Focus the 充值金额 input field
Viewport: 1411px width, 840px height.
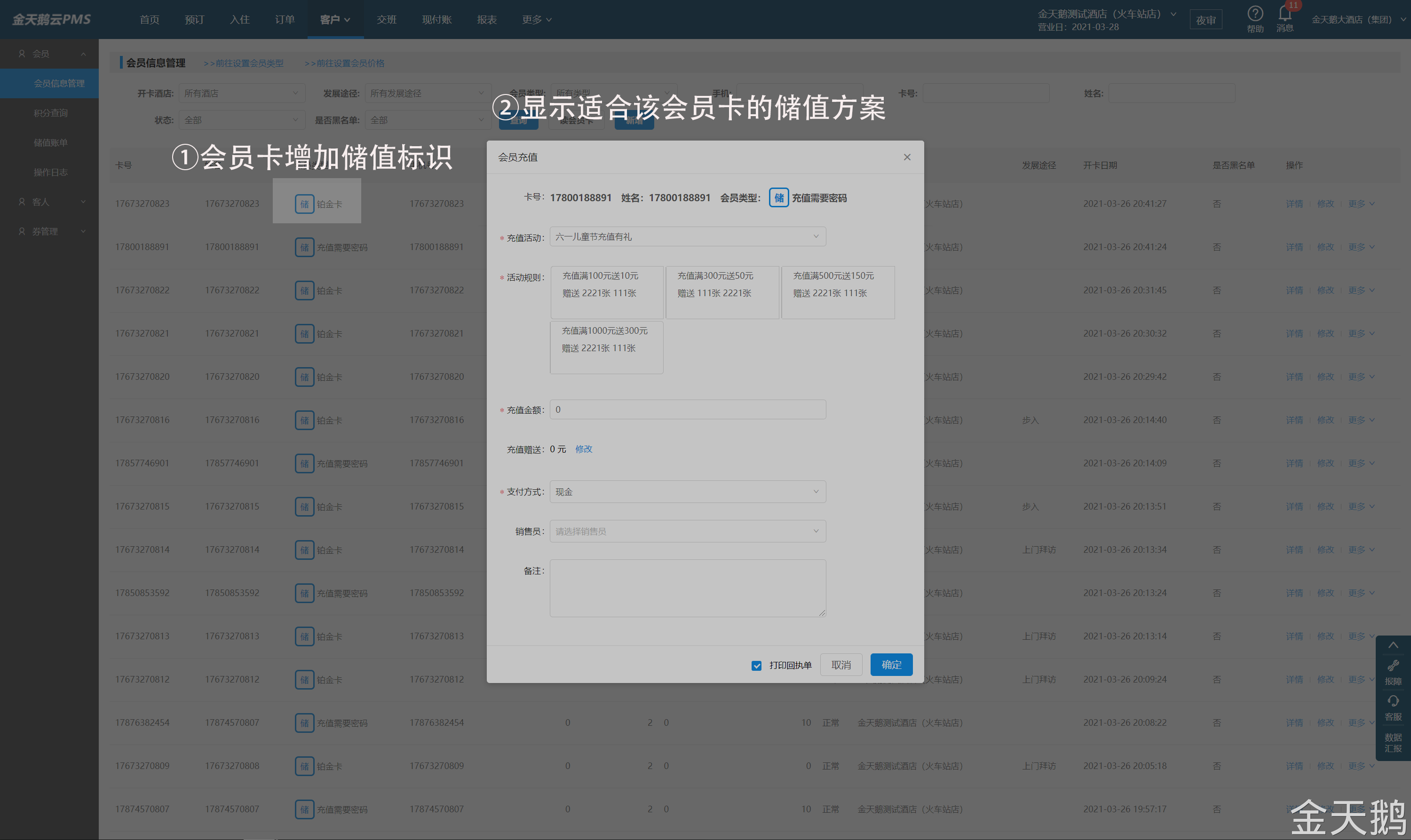(x=687, y=410)
